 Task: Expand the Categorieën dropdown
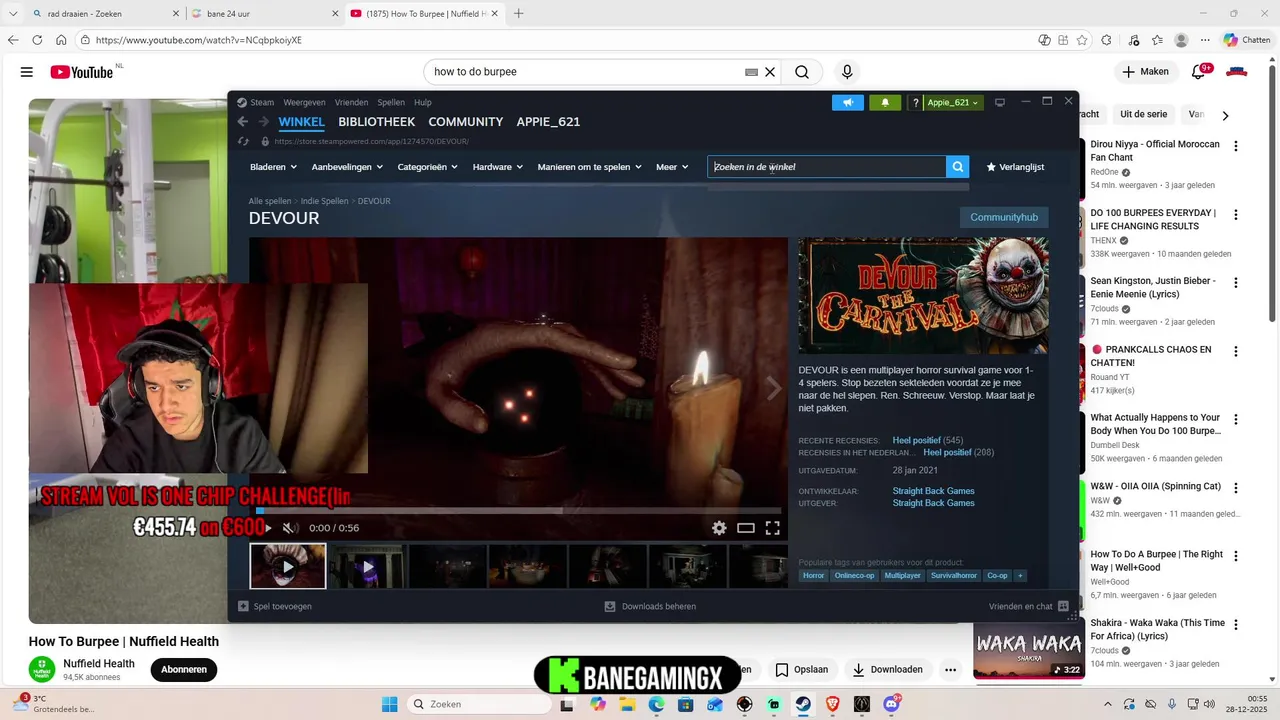(428, 167)
